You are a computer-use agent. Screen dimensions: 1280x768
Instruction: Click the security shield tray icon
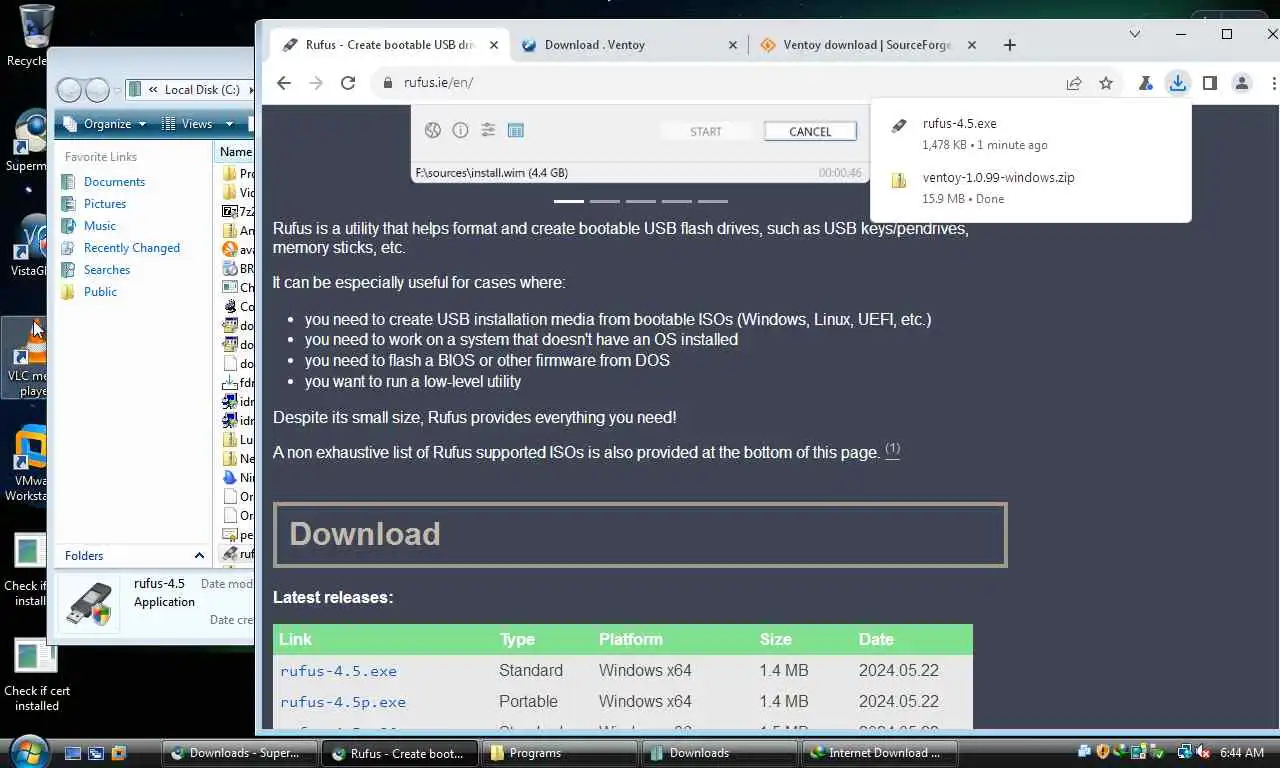click(x=1103, y=752)
